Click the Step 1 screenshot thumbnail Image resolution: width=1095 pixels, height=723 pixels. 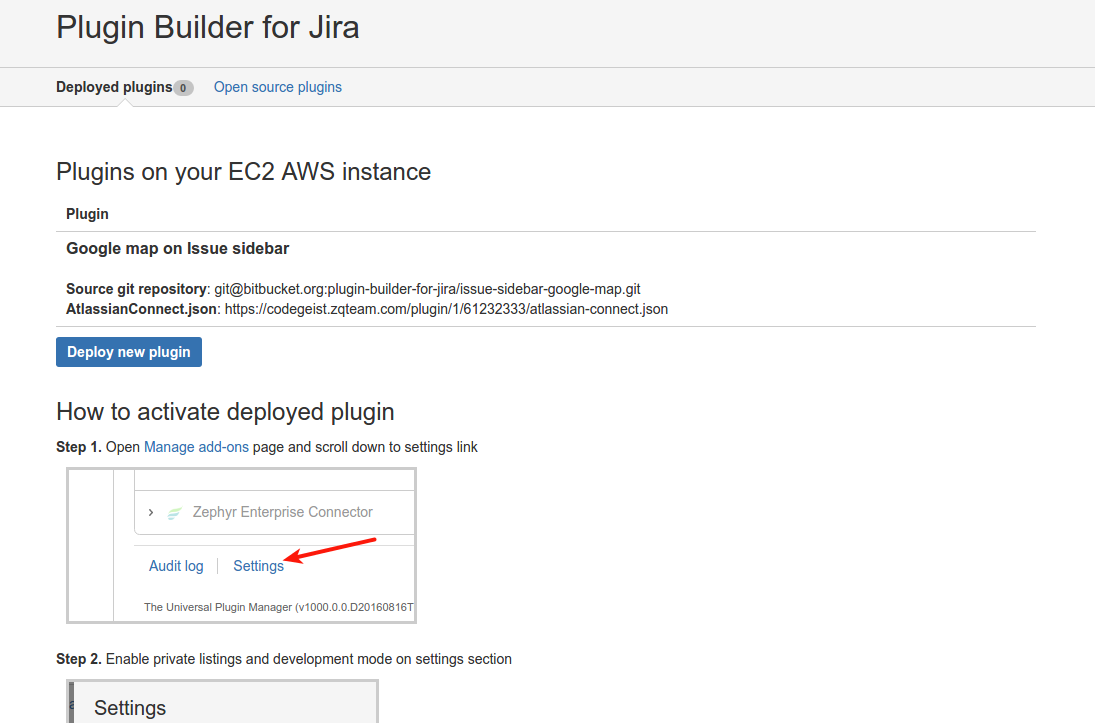point(242,546)
